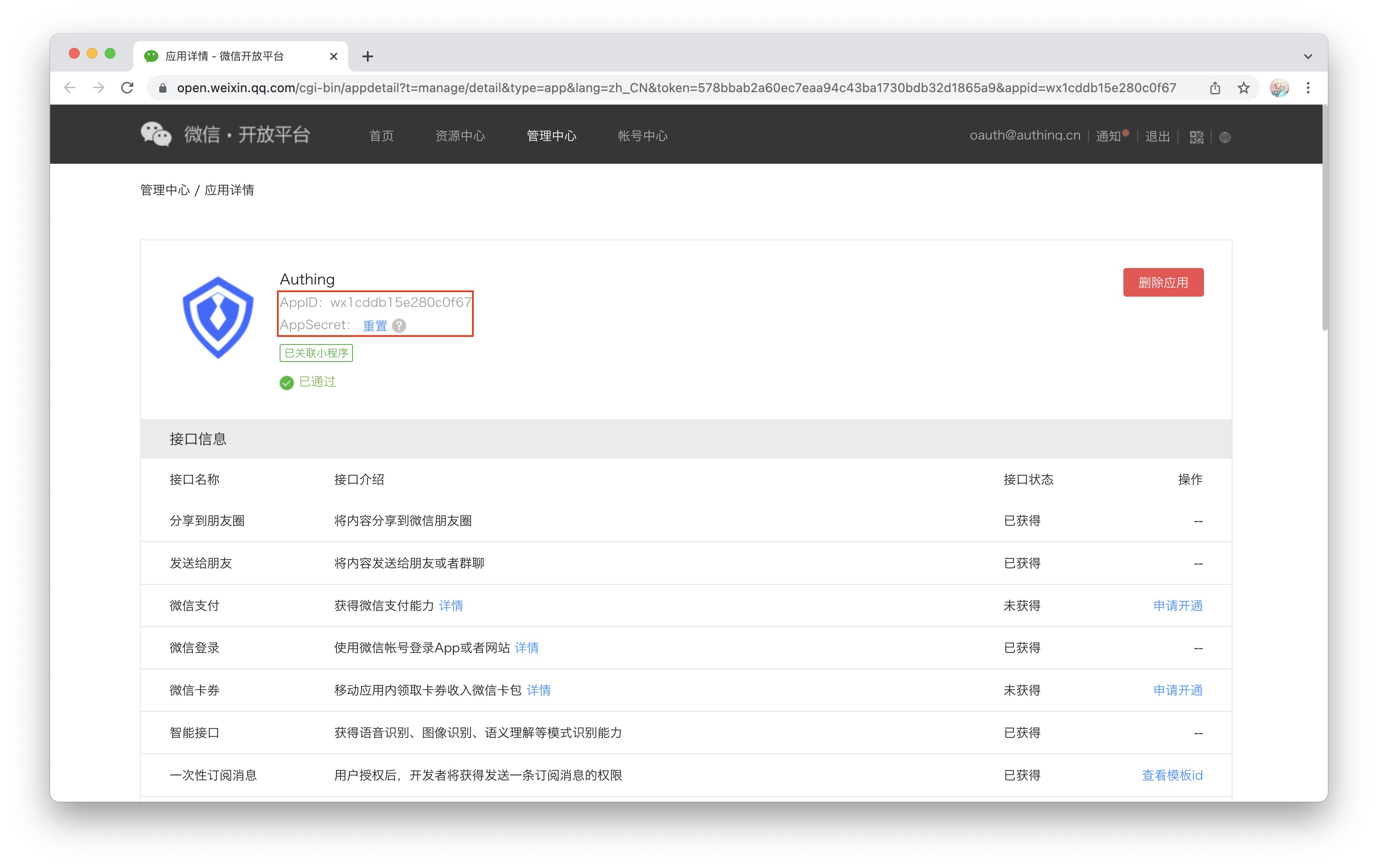This screenshot has height=868, width=1378.
Task: Open a new browser tab
Action: pos(368,56)
